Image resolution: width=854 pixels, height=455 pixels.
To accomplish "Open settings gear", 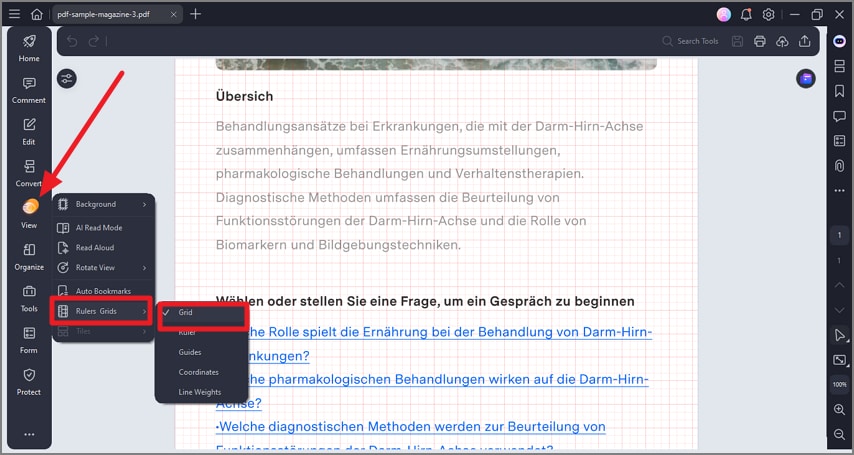I will [x=768, y=15].
